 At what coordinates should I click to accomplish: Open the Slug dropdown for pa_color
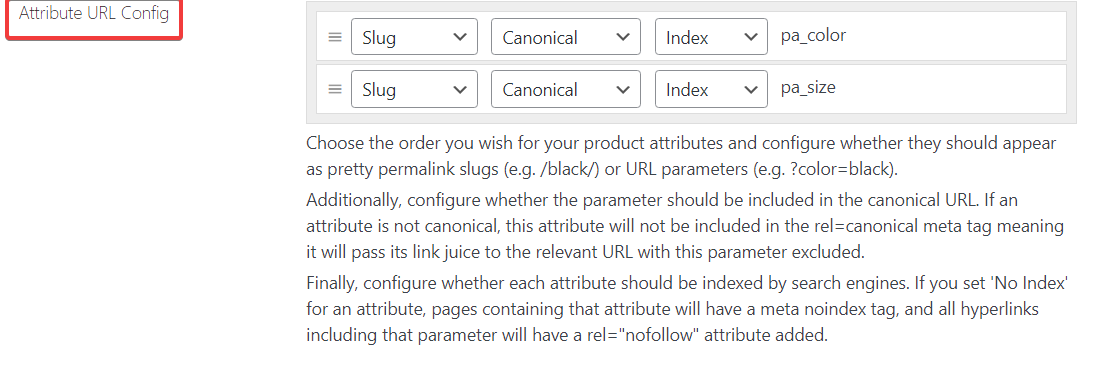414,37
